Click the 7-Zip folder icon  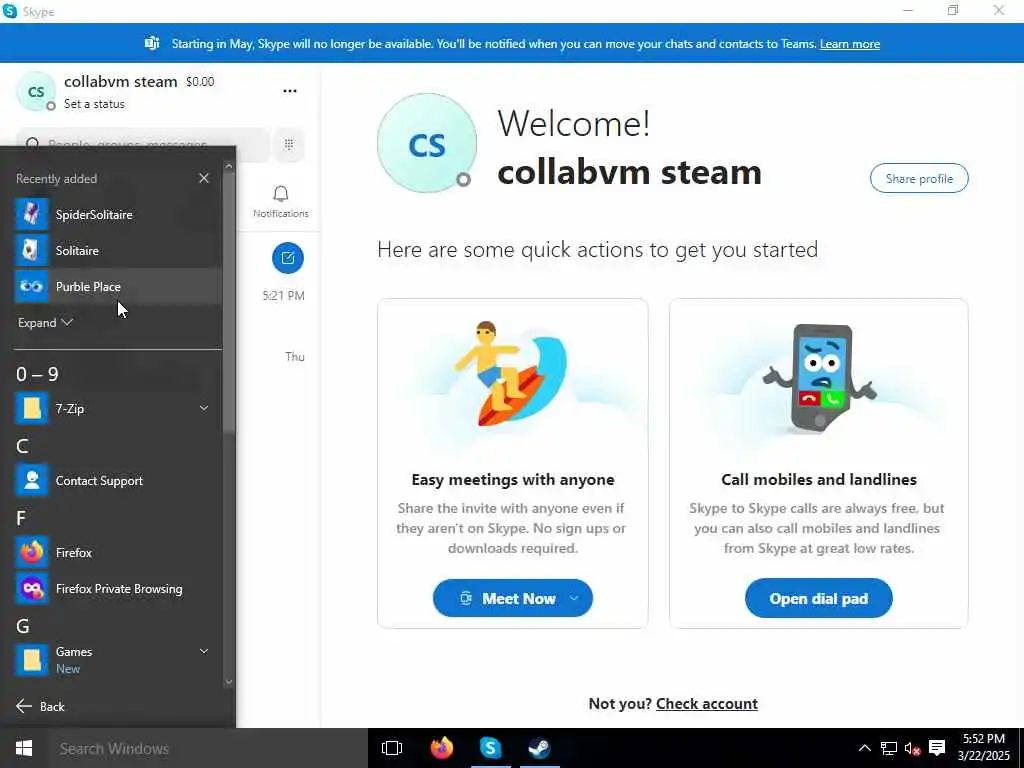pyautogui.click(x=31, y=409)
